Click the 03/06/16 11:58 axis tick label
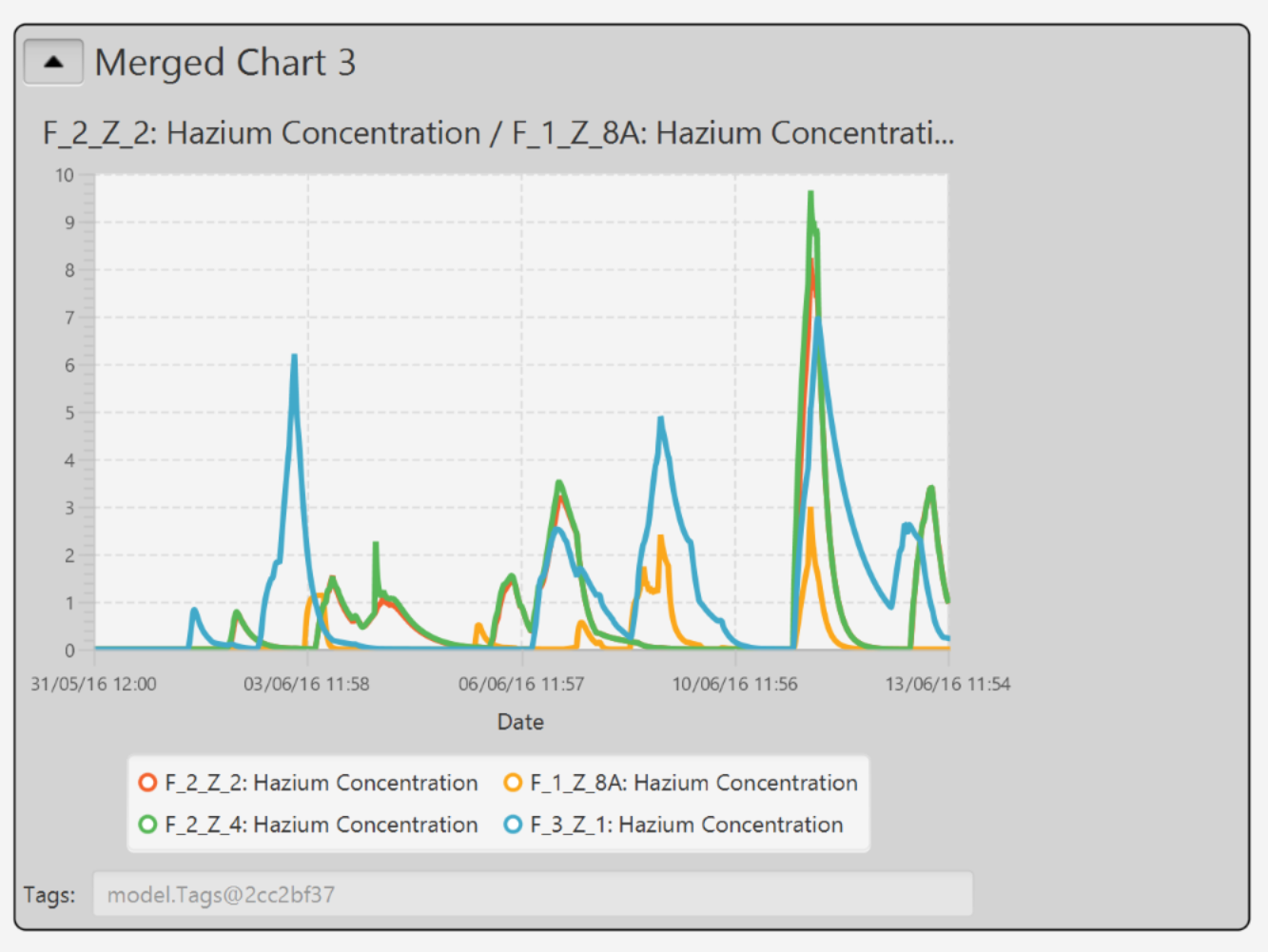Screen dimensions: 1268x952 [306, 684]
